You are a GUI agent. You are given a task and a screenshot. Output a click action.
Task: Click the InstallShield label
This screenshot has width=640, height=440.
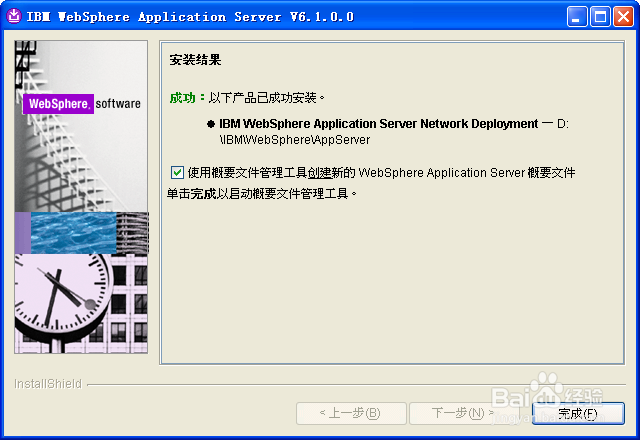(48, 384)
